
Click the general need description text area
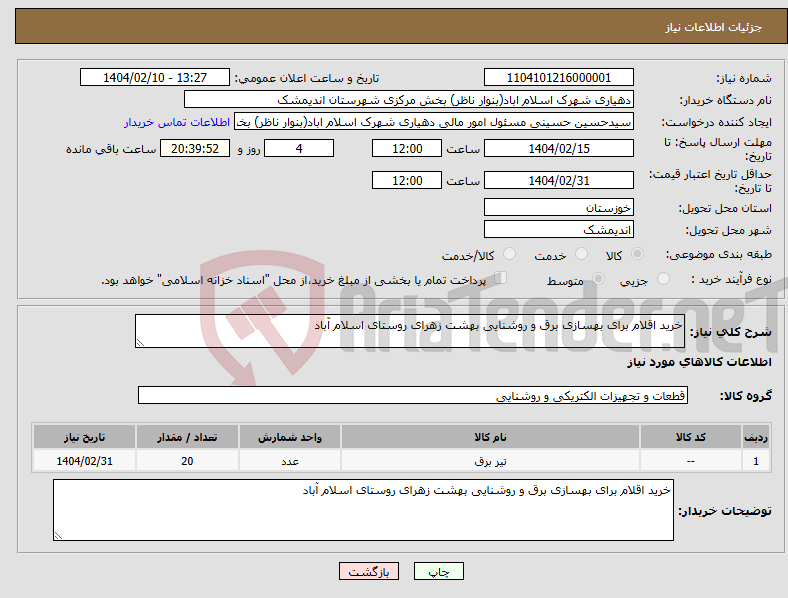pyautogui.click(x=410, y=331)
